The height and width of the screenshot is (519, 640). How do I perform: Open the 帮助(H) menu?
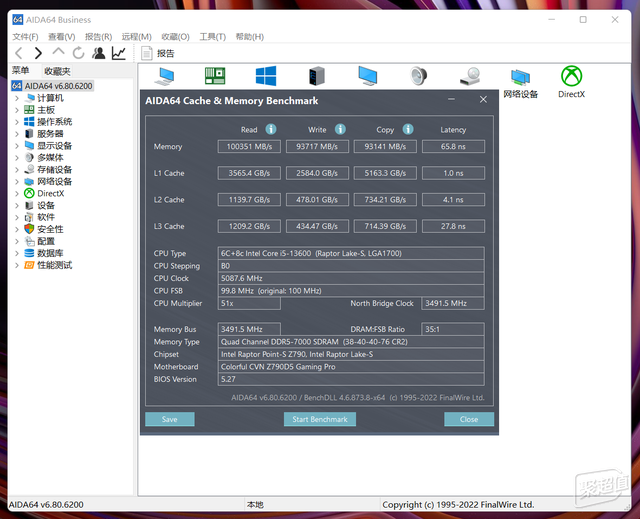pyautogui.click(x=250, y=37)
